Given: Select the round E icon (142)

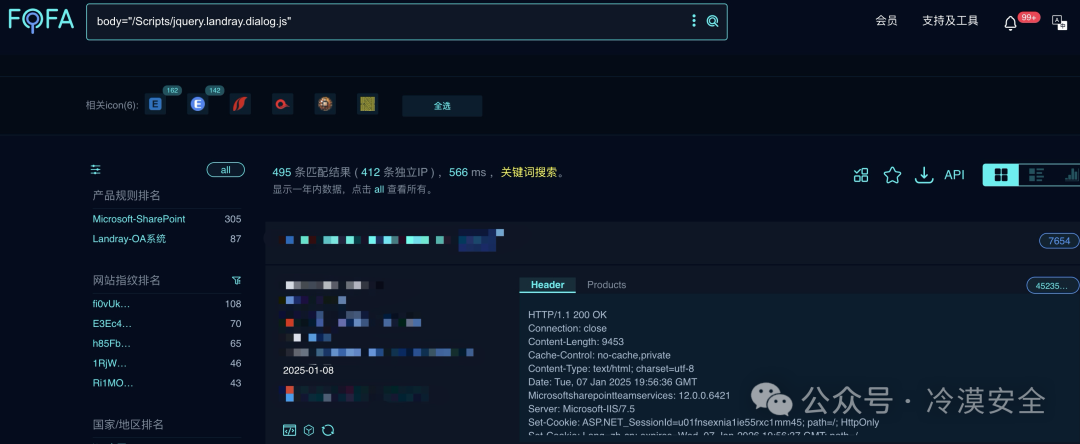Looking at the screenshot, I should (x=198, y=105).
